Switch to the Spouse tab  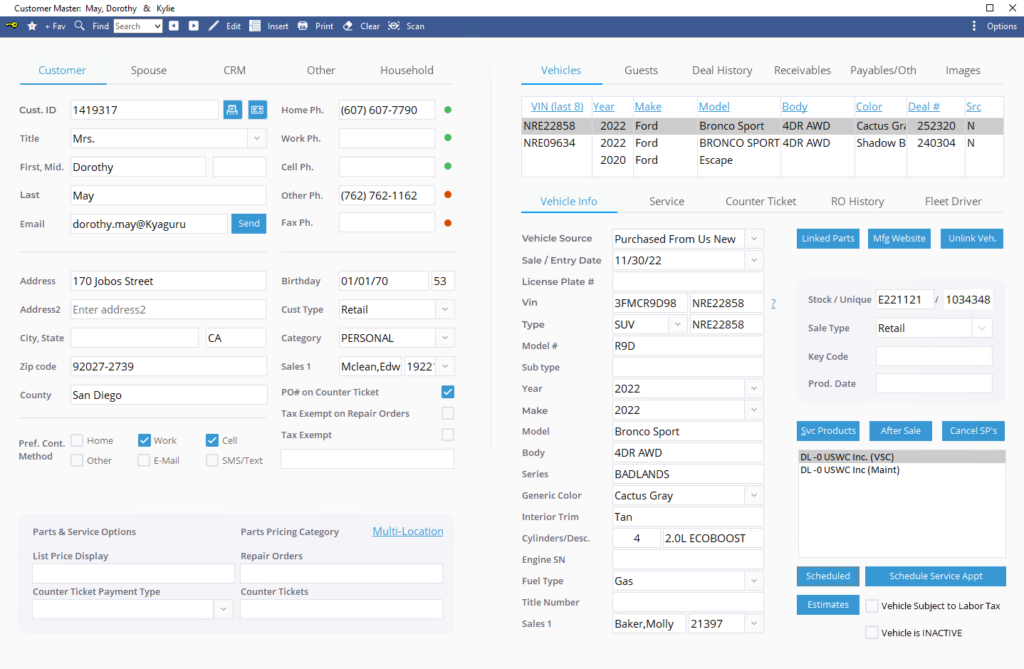coord(149,70)
